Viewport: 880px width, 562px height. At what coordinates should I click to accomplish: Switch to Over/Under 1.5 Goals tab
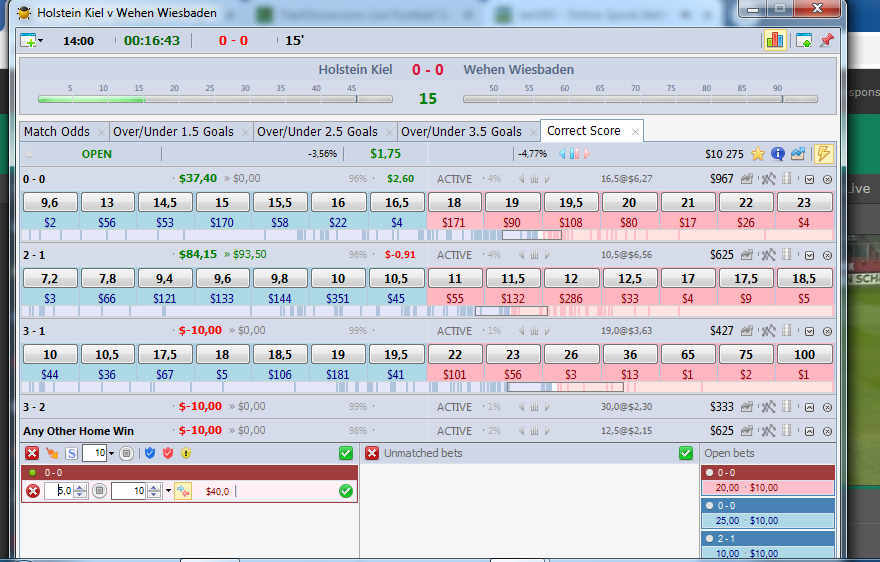point(173,131)
